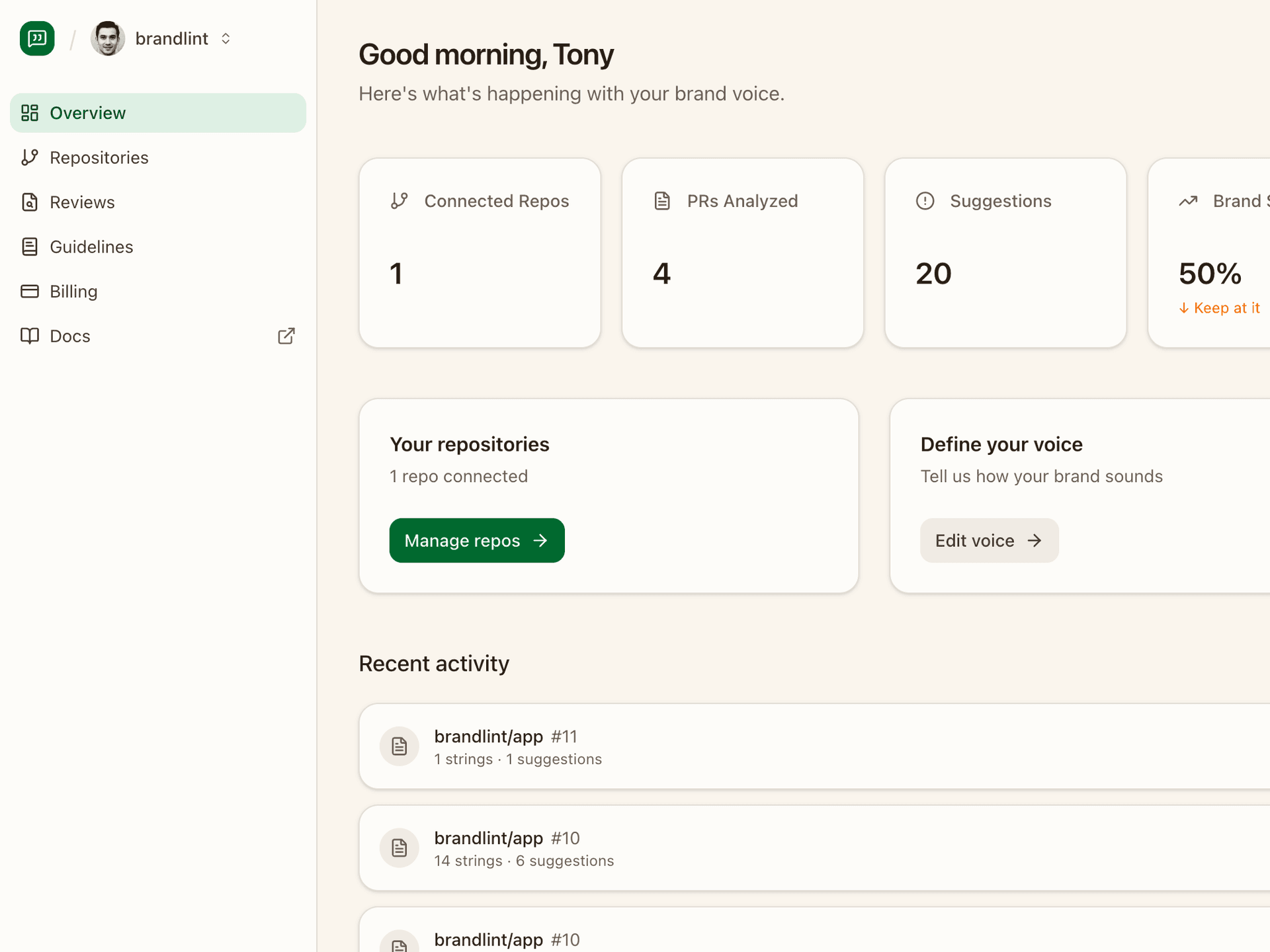Screen dimensions: 1270x952
Task: Click the file icon on brandlint/app #10
Action: pos(399,848)
